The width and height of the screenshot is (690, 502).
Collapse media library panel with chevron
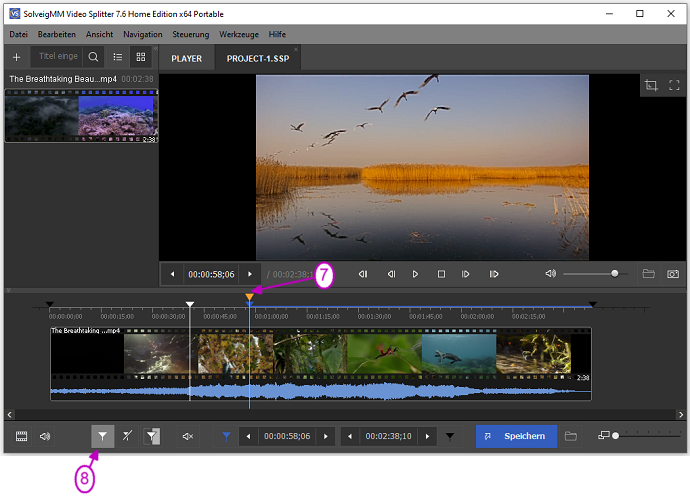[x=156, y=48]
